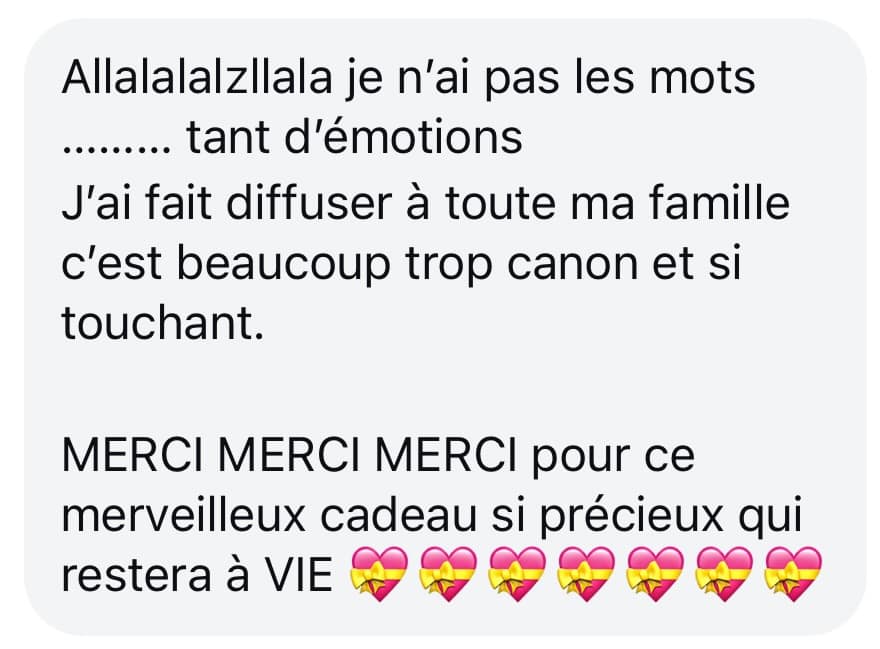This screenshot has width=880, height=649.
Task: Select the third heart-with-ribbon emoji
Action: coord(517,574)
